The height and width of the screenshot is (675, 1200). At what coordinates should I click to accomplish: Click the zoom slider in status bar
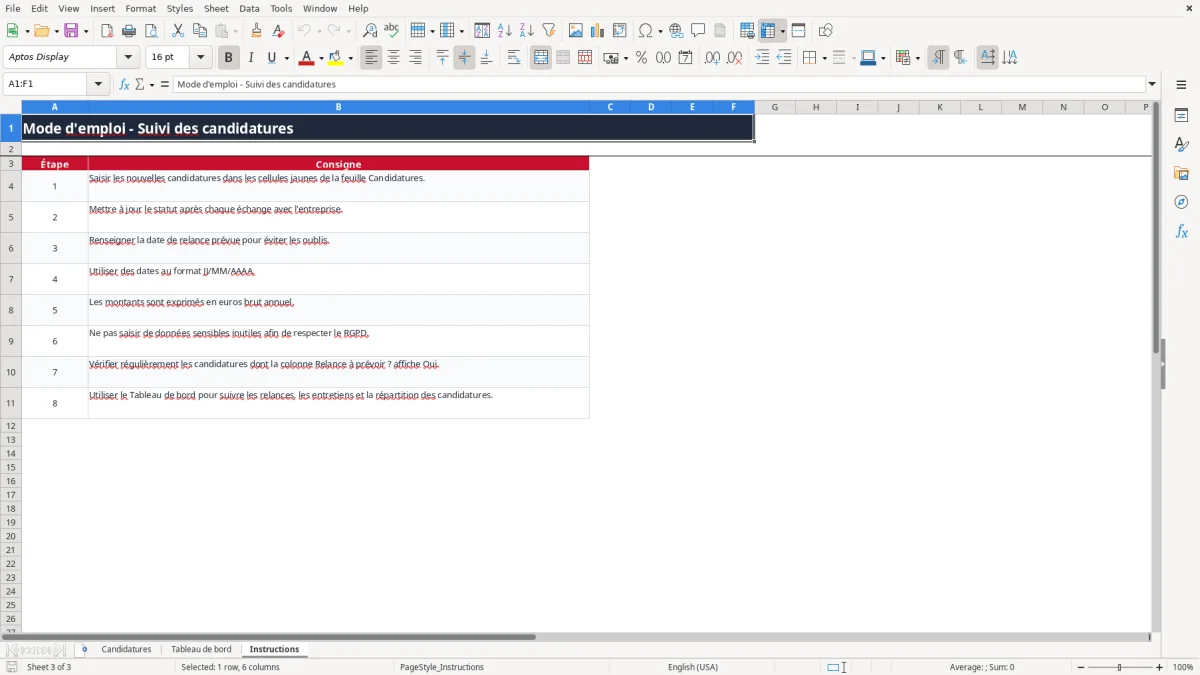(x=1120, y=667)
